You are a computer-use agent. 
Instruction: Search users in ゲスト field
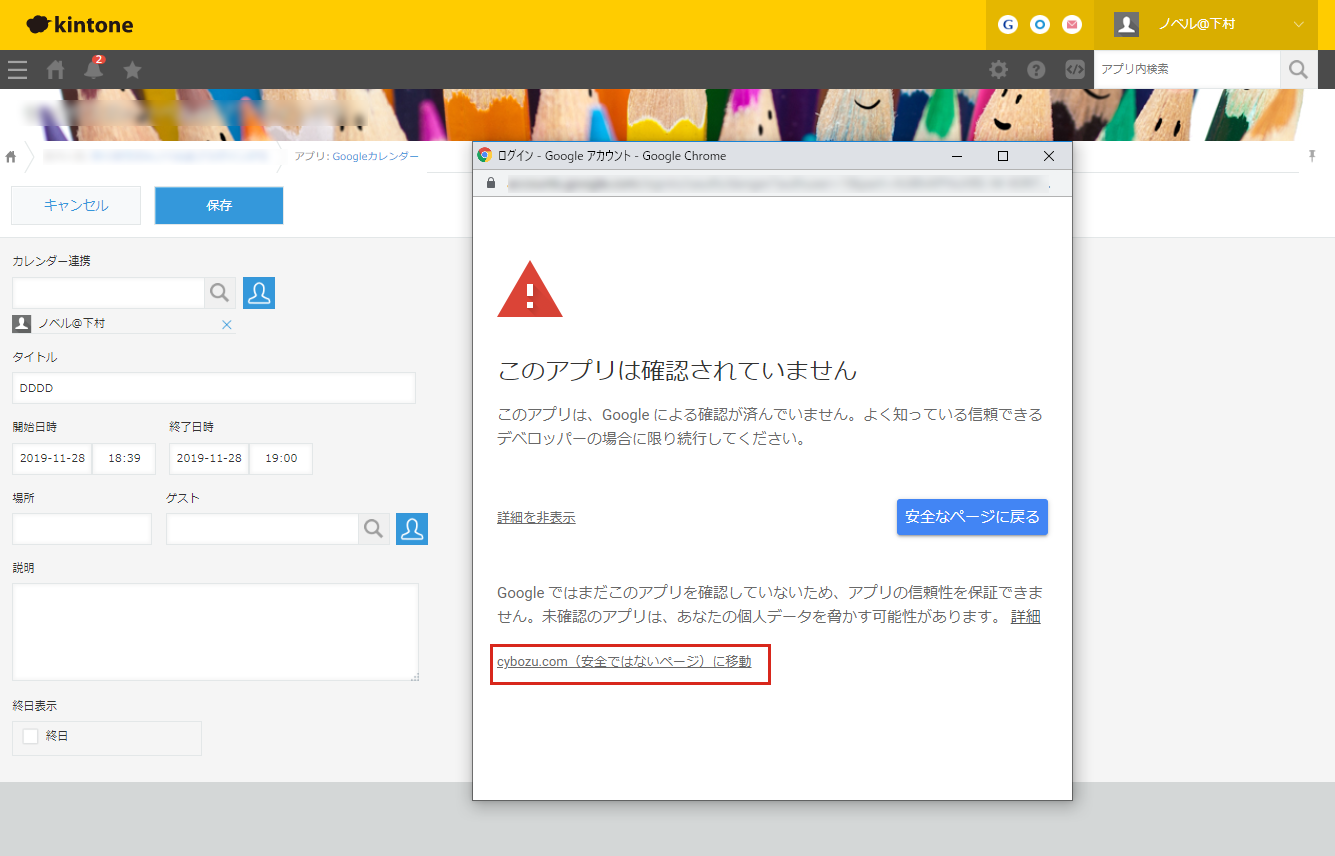(x=374, y=529)
